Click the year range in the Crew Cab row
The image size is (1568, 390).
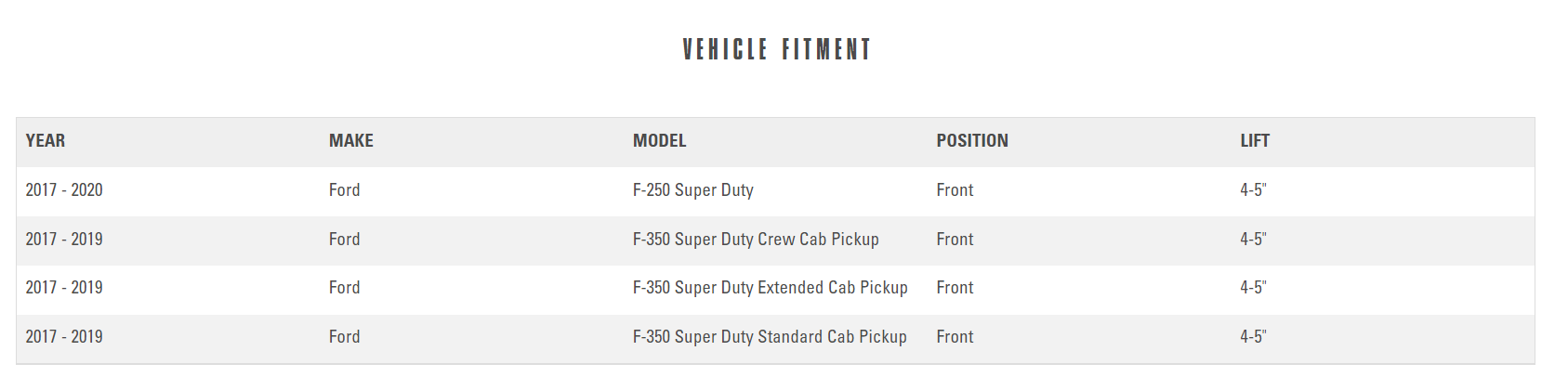pyautogui.click(x=64, y=240)
